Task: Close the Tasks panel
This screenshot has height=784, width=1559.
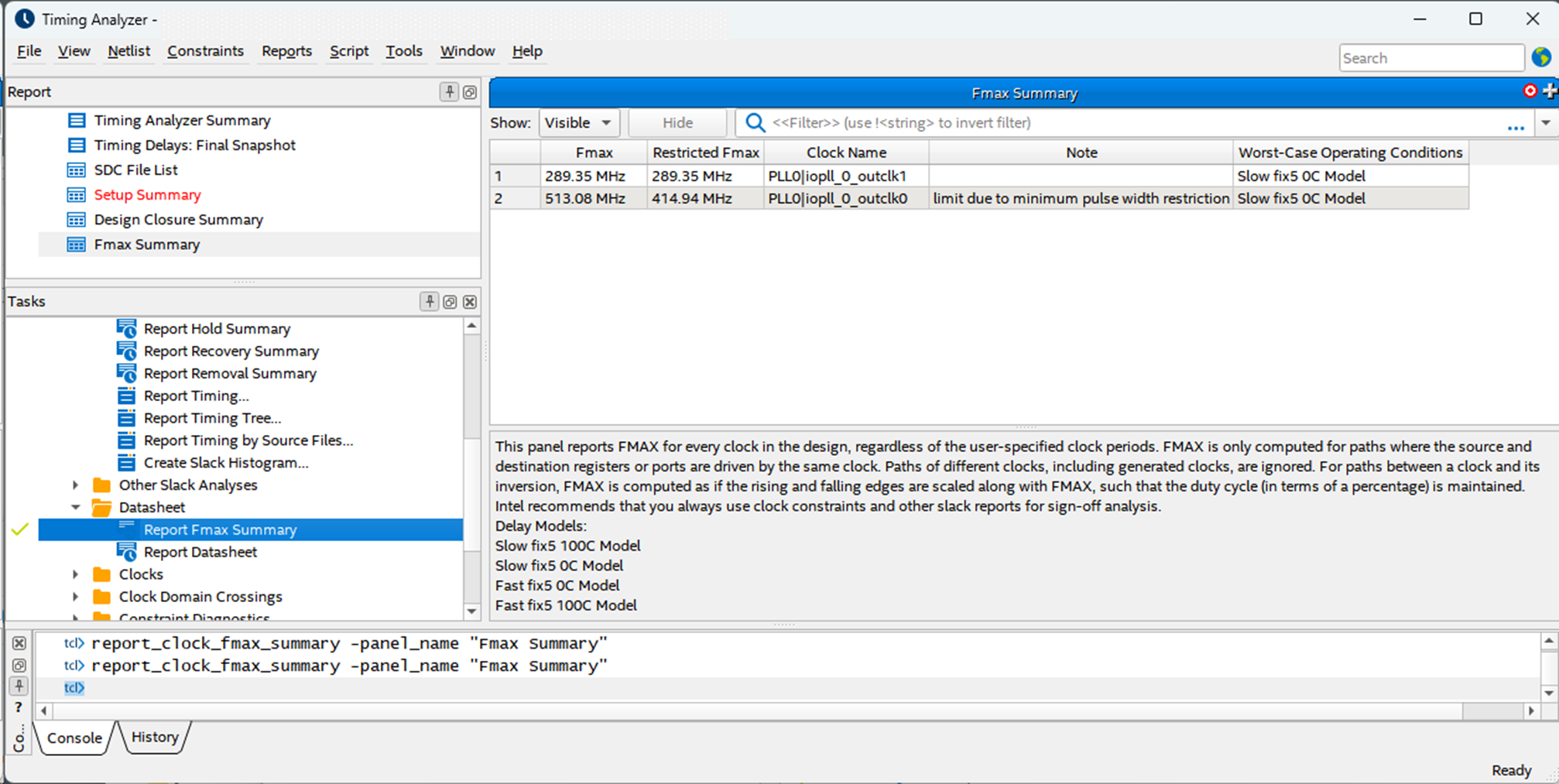Action: [470, 302]
